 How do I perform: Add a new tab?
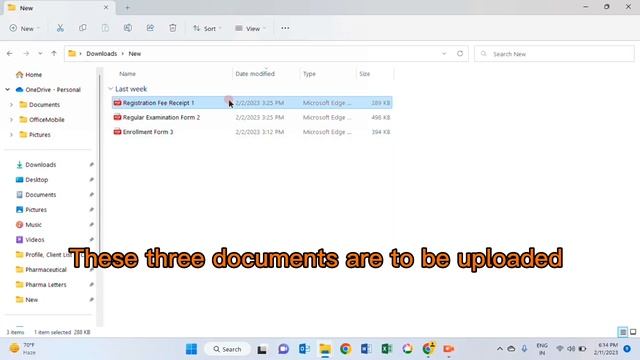(x=127, y=8)
